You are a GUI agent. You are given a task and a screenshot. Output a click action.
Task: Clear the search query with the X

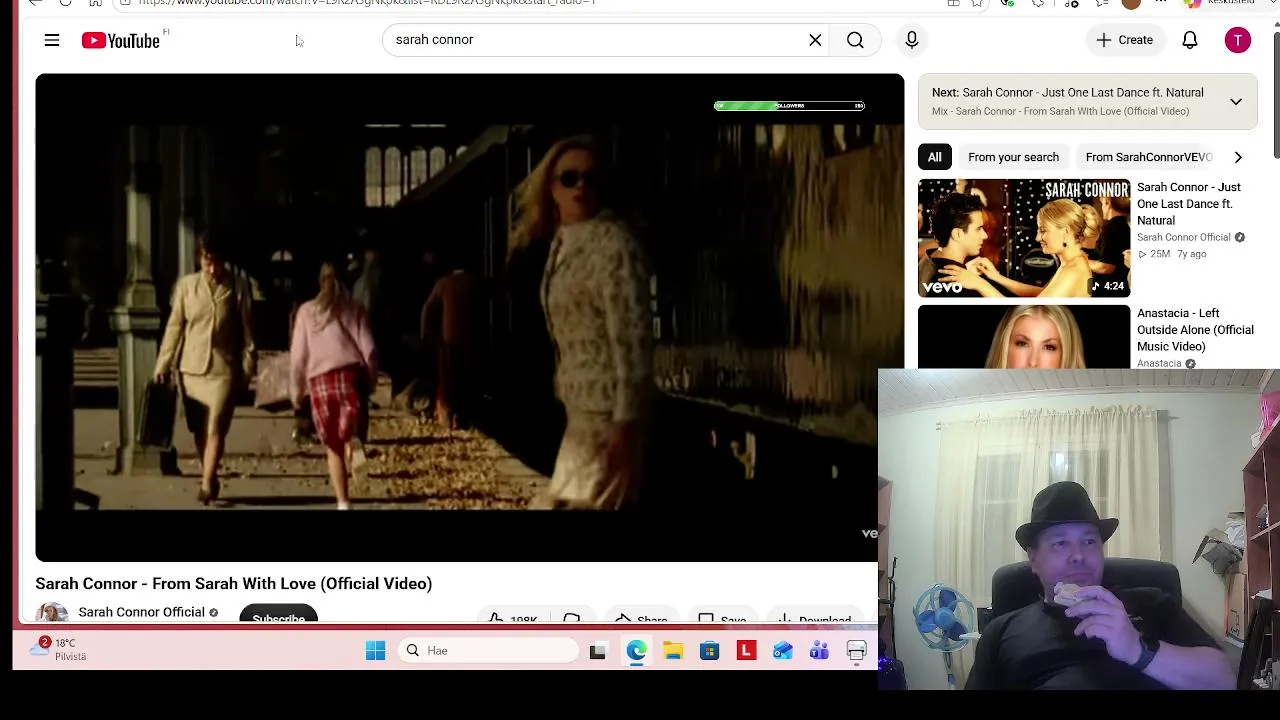coord(815,40)
